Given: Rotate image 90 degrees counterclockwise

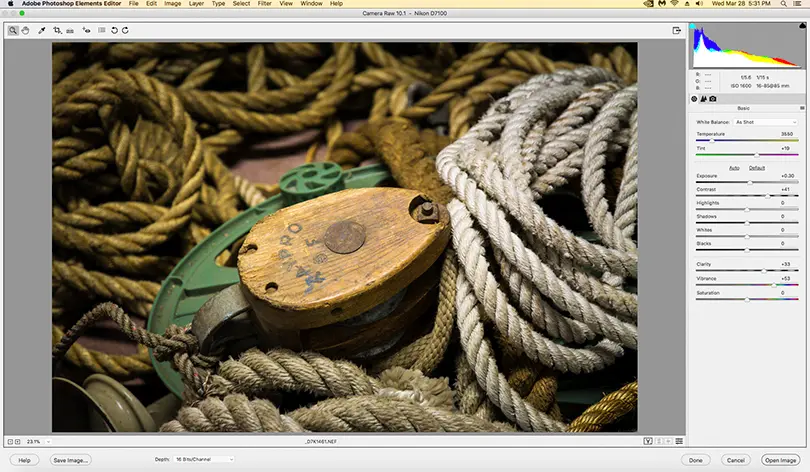Looking at the screenshot, I should 114,31.
